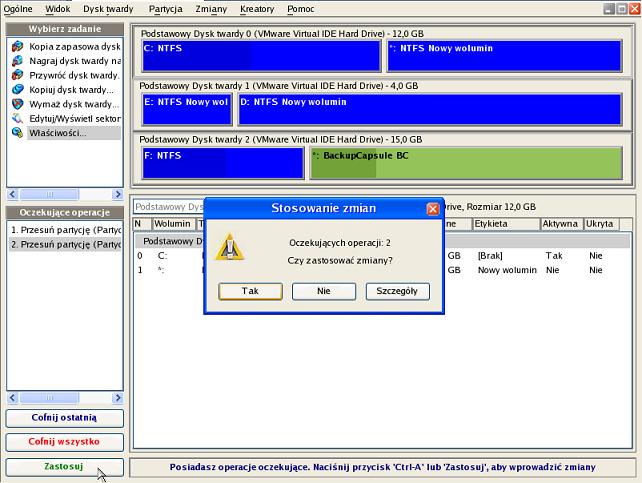642x483 pixels.
Task: Click the Cofnij ostatnią button
Action: pos(65,418)
